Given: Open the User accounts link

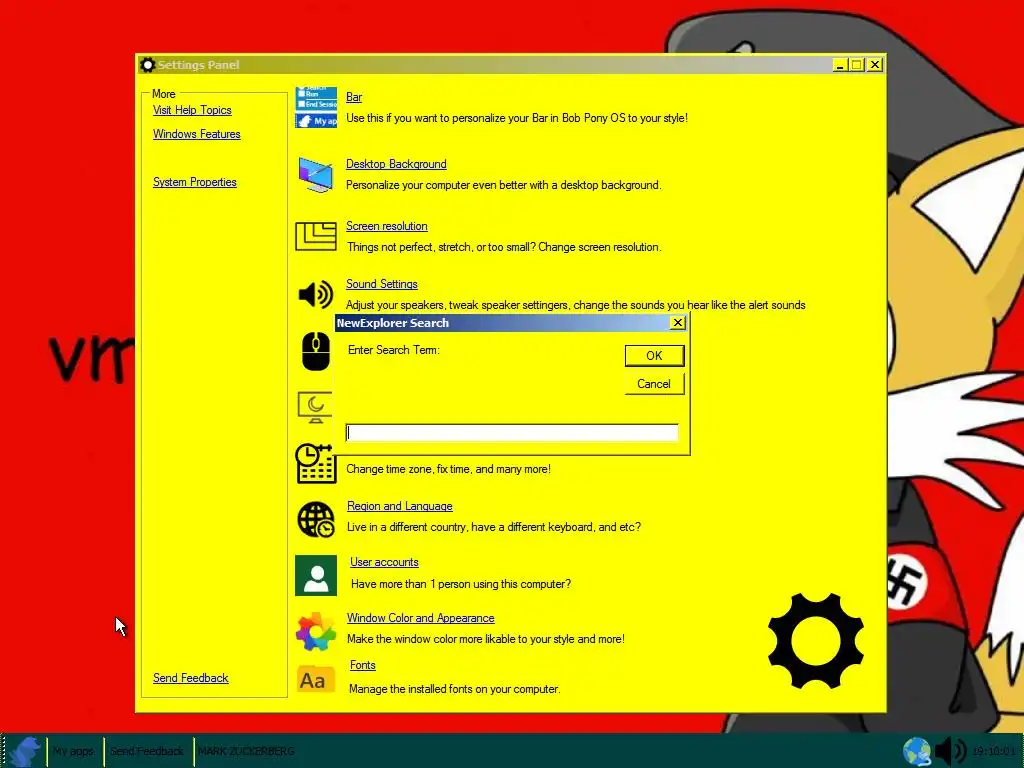Looking at the screenshot, I should [x=384, y=562].
